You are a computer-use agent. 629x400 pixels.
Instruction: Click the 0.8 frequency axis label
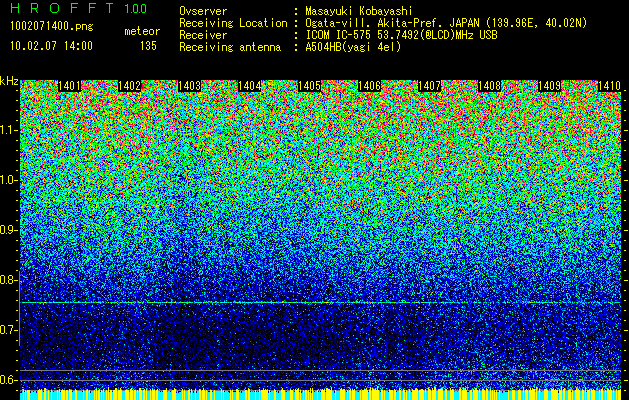coord(9,280)
